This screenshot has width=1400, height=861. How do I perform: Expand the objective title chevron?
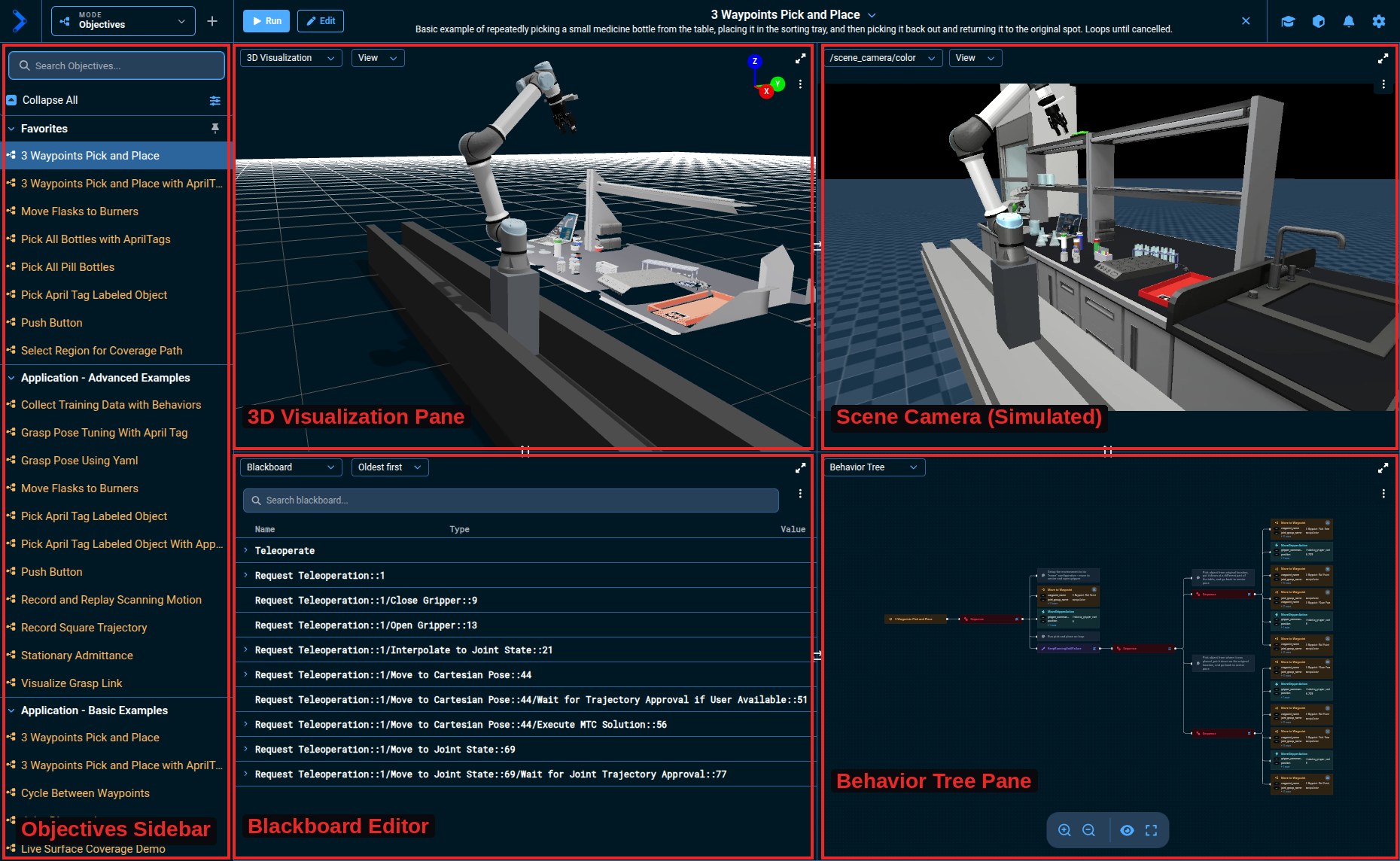click(x=872, y=15)
